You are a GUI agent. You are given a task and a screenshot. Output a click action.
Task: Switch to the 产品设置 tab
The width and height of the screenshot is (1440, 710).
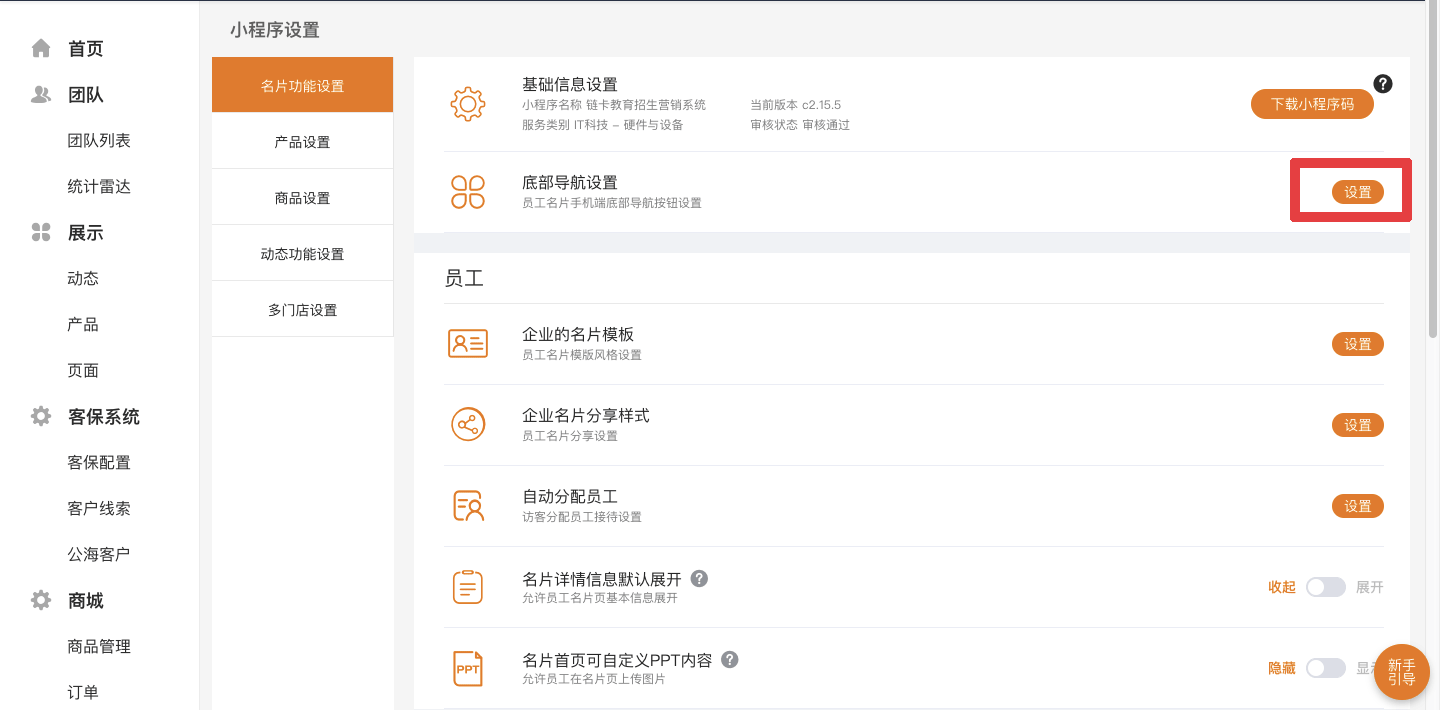[302, 142]
